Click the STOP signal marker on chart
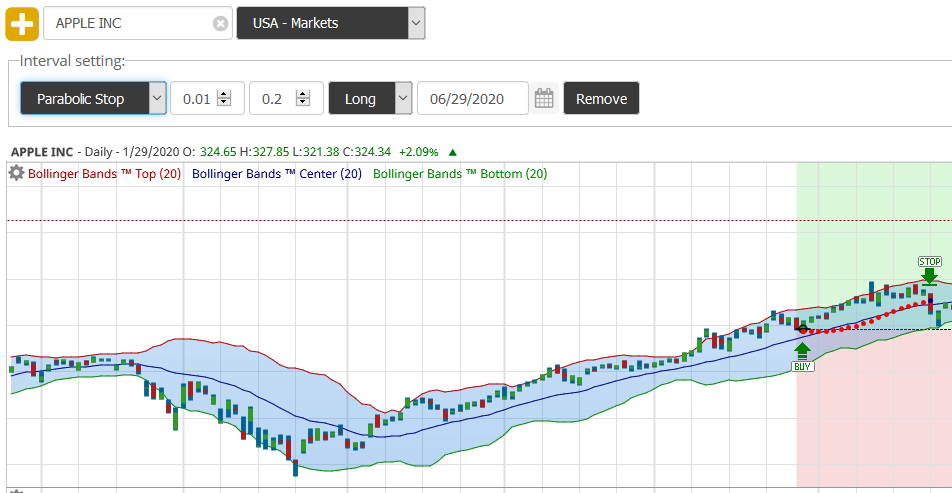 (x=929, y=262)
